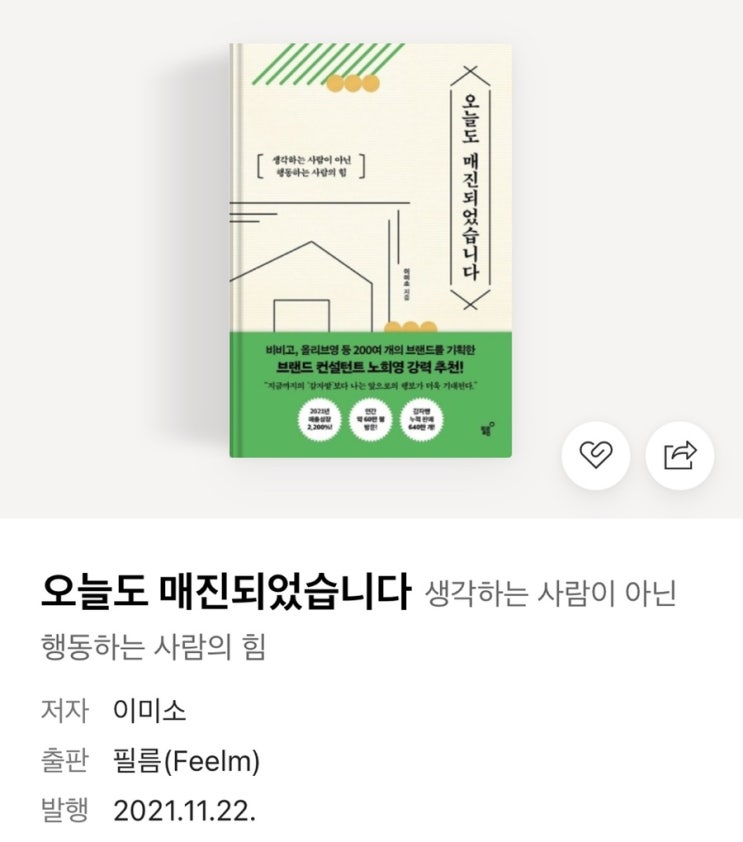Click subtitle line 행동하는 사람의 힘
This screenshot has height=842, width=743.
pyautogui.click(x=154, y=646)
